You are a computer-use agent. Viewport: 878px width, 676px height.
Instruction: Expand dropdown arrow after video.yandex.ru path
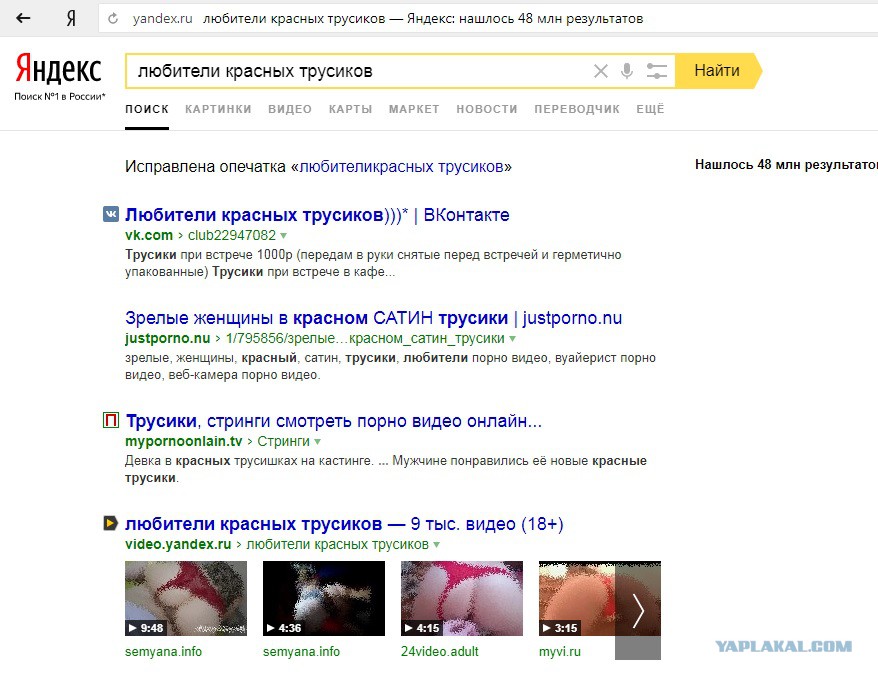[436, 545]
